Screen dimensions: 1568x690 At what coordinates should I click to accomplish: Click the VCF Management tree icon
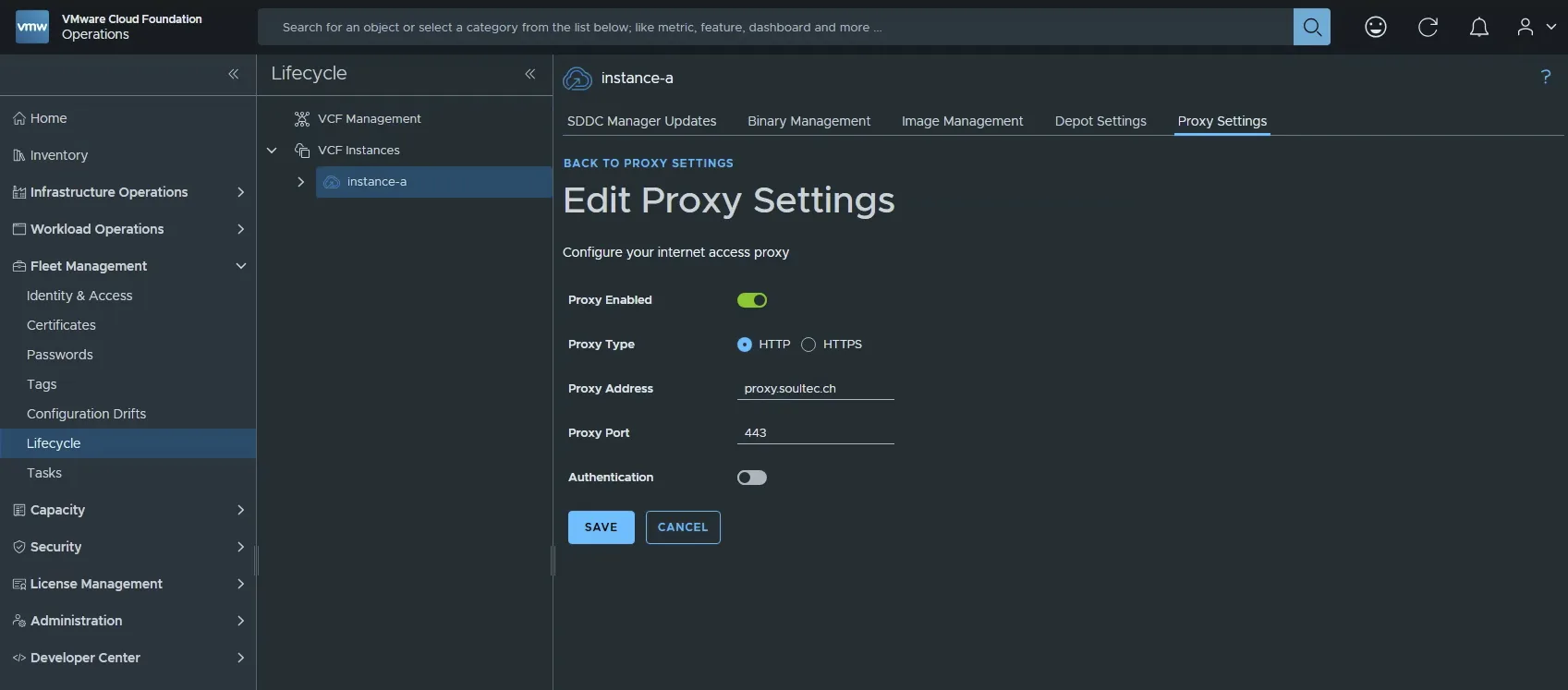302,118
